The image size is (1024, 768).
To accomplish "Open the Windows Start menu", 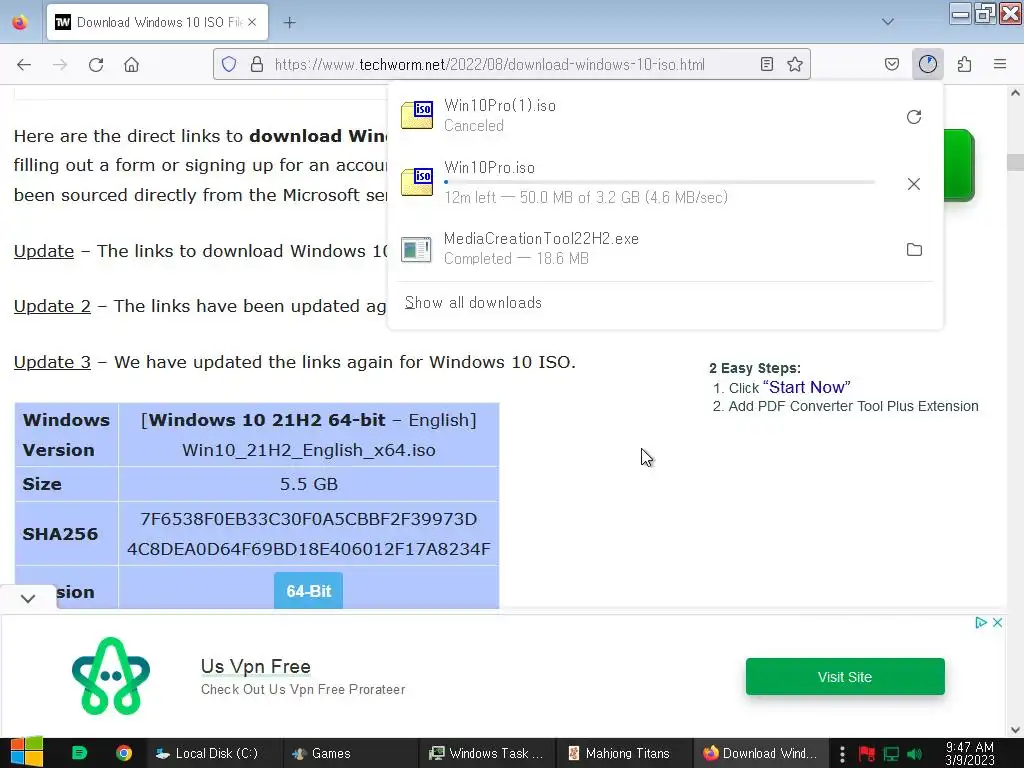I will pyautogui.click(x=27, y=752).
